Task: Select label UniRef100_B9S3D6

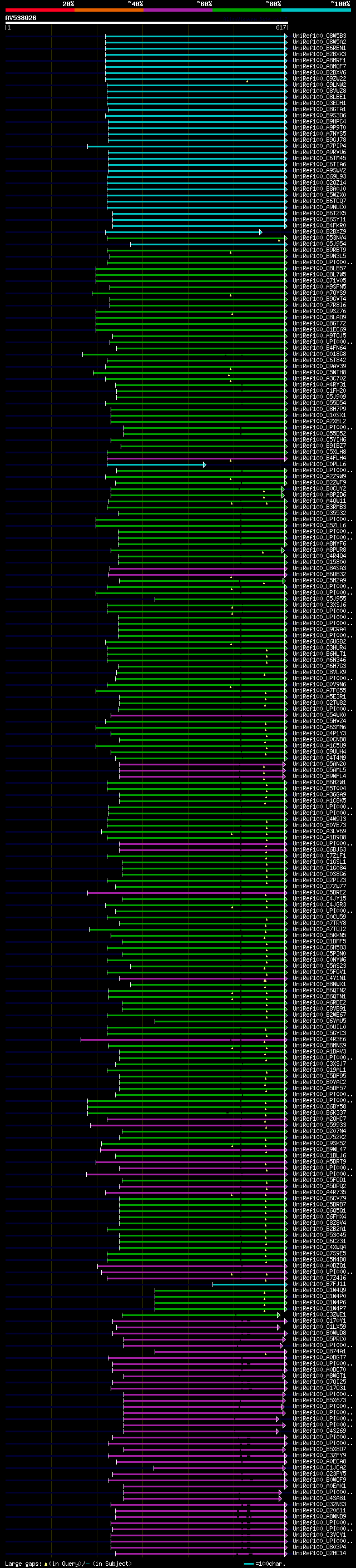Action: coord(319,116)
